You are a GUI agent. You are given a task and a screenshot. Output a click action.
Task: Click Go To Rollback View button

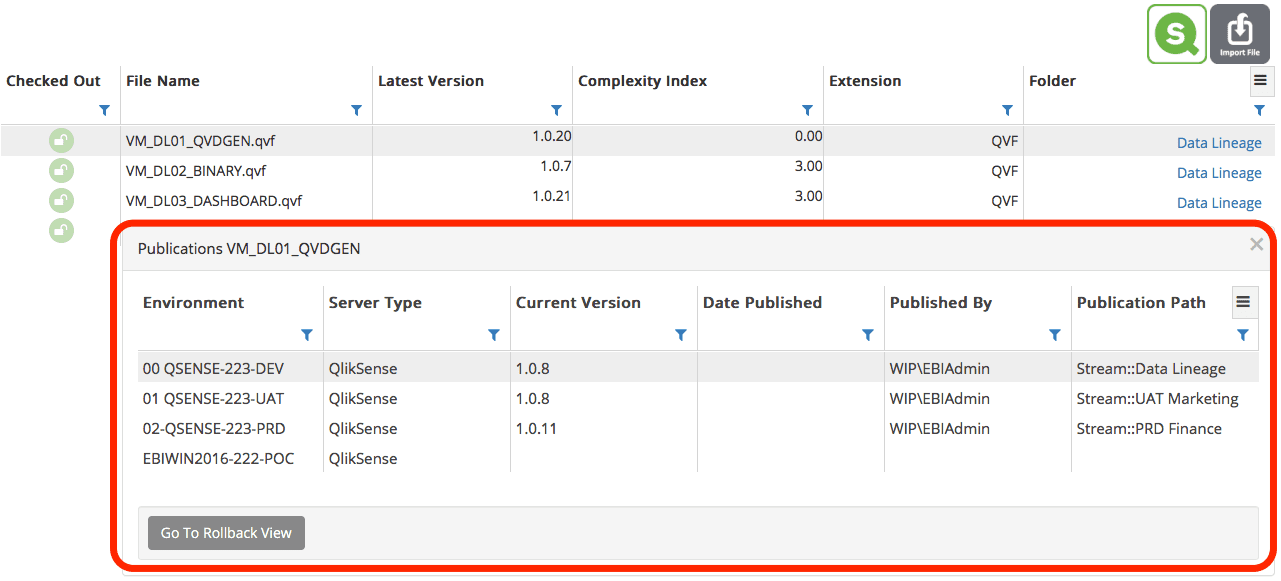(226, 533)
